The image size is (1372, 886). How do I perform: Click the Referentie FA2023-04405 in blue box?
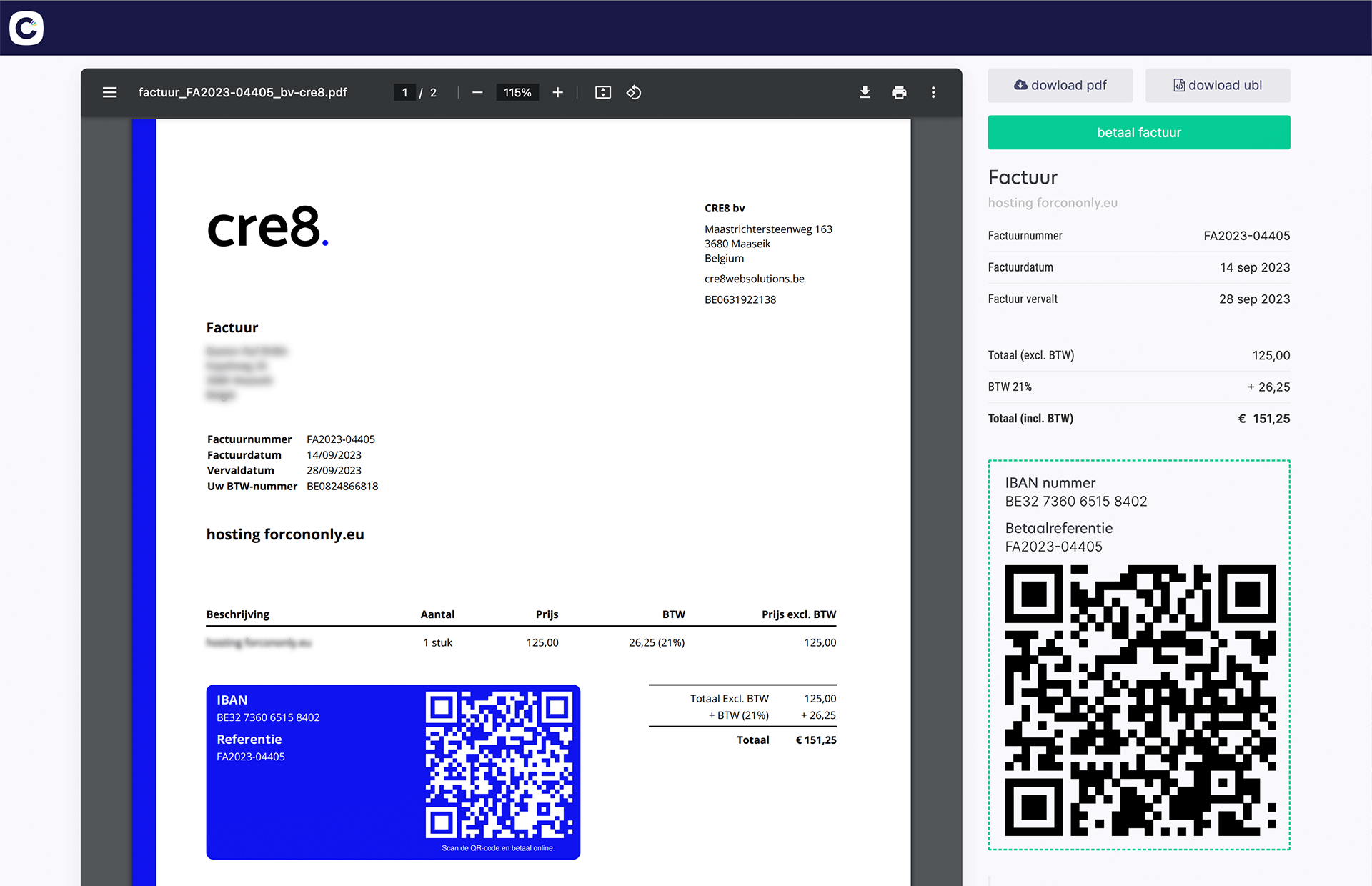click(251, 757)
